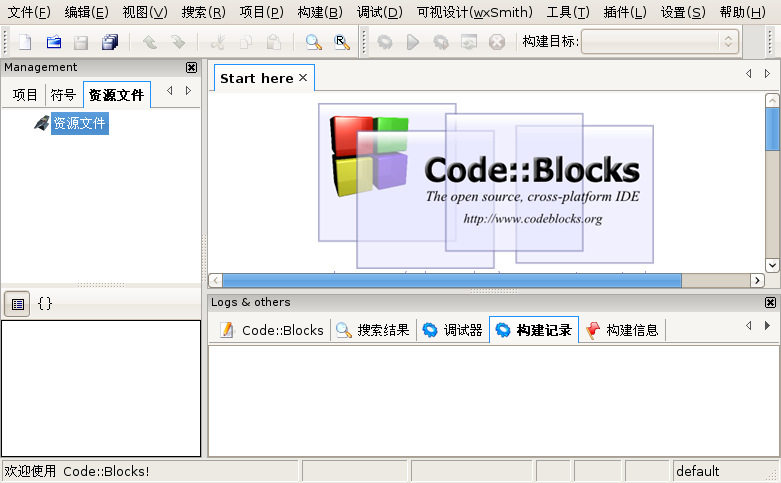The width and height of the screenshot is (781, 483).
Task: Click the Find magnifier icon
Action: (x=313, y=42)
